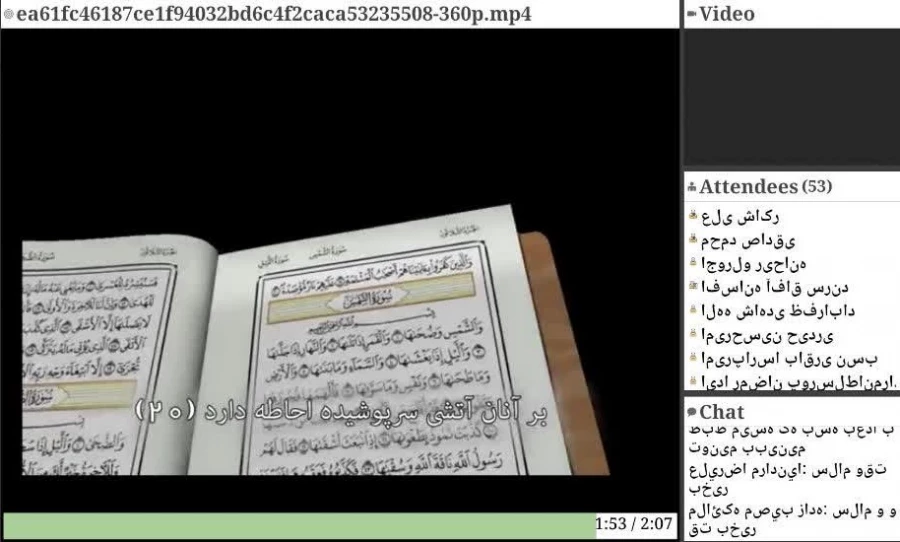The height and width of the screenshot is (542, 900).
Task: Click the third attendee's avatar icon
Action: click(692, 263)
